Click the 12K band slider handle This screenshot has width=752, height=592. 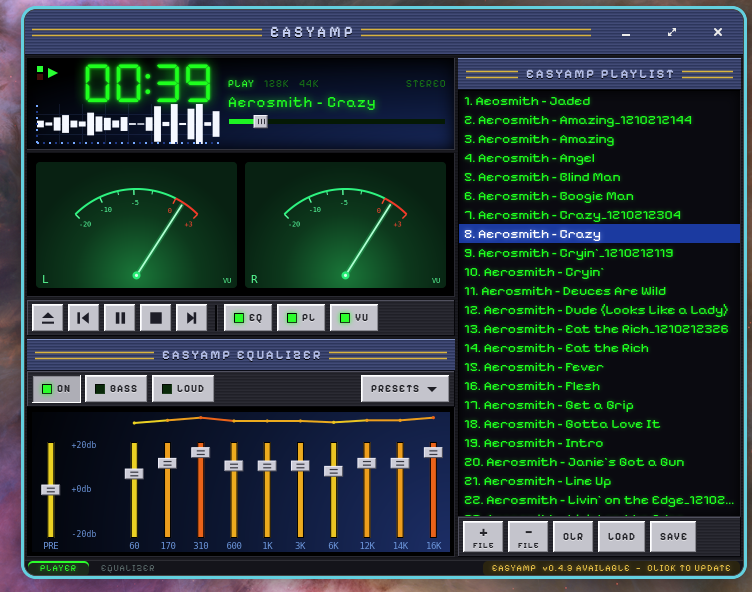click(x=366, y=463)
